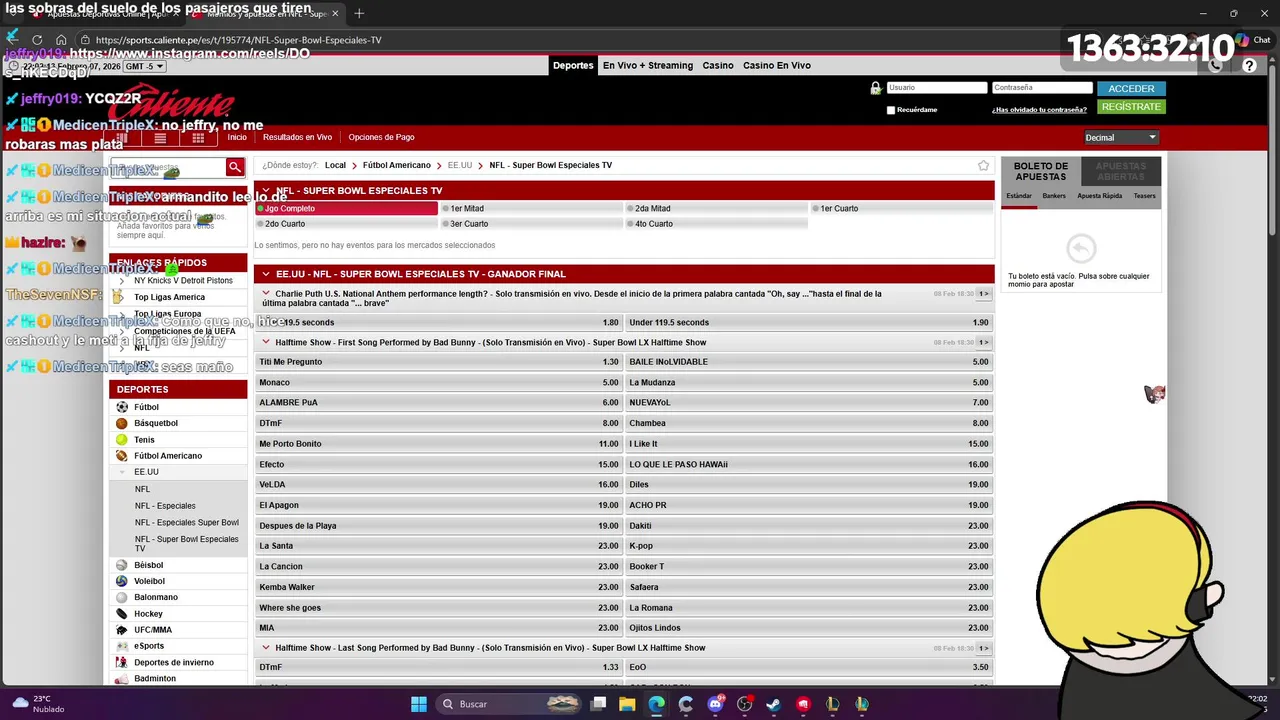This screenshot has height=720, width=1280.
Task: Select the 2do Cuarto market filter
Action: (x=346, y=224)
